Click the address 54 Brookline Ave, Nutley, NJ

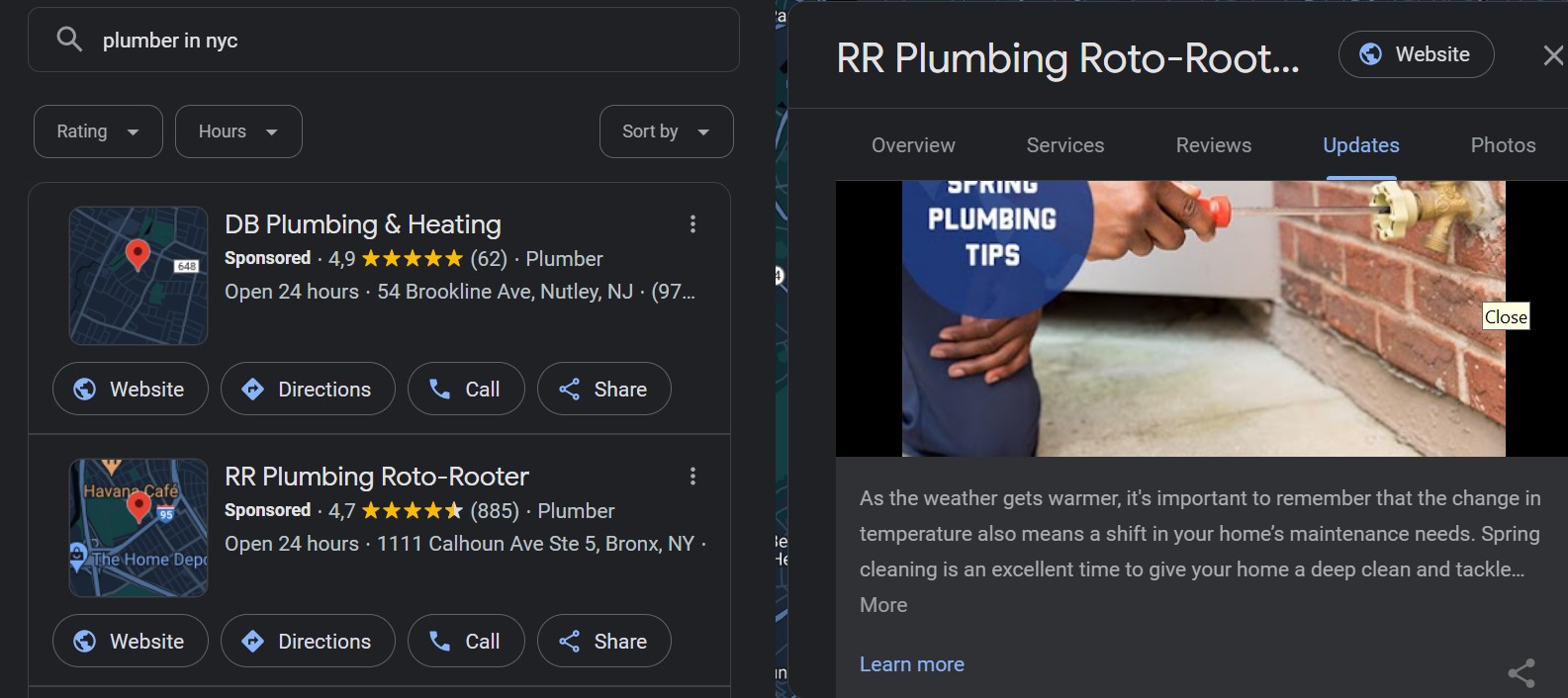[x=506, y=292]
